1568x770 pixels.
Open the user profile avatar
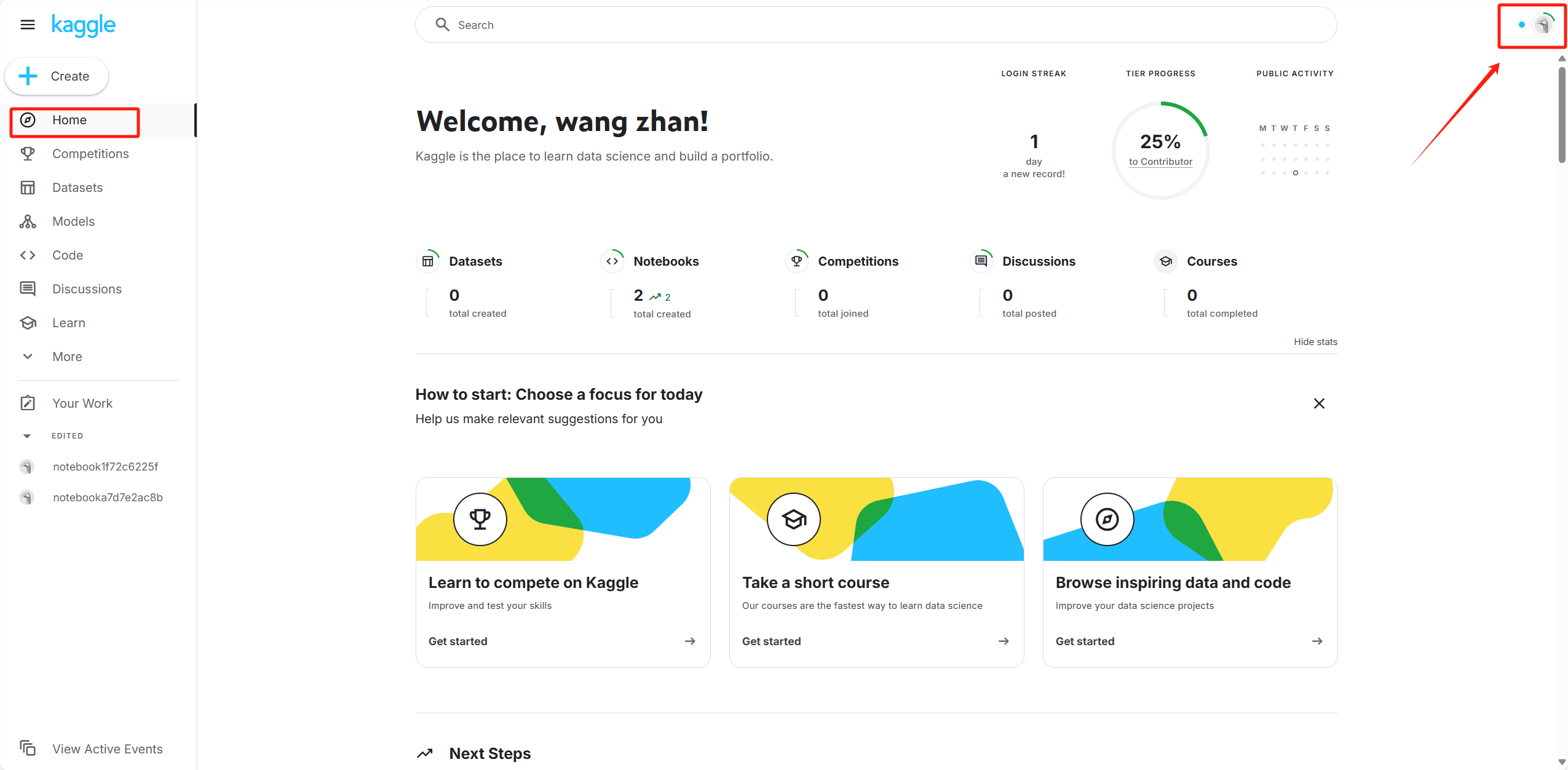[1542, 25]
